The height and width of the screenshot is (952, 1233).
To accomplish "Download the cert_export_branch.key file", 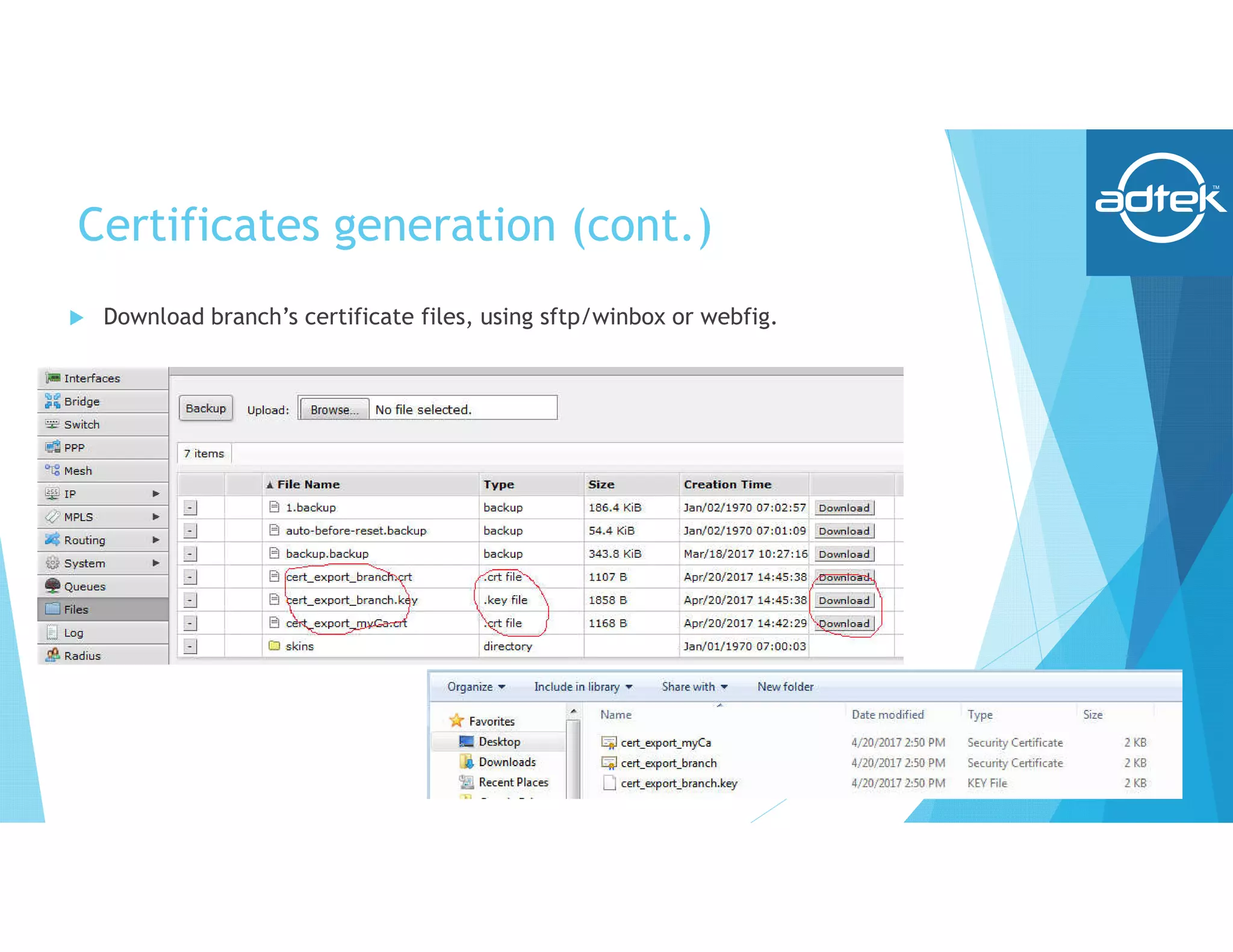I will click(843, 601).
